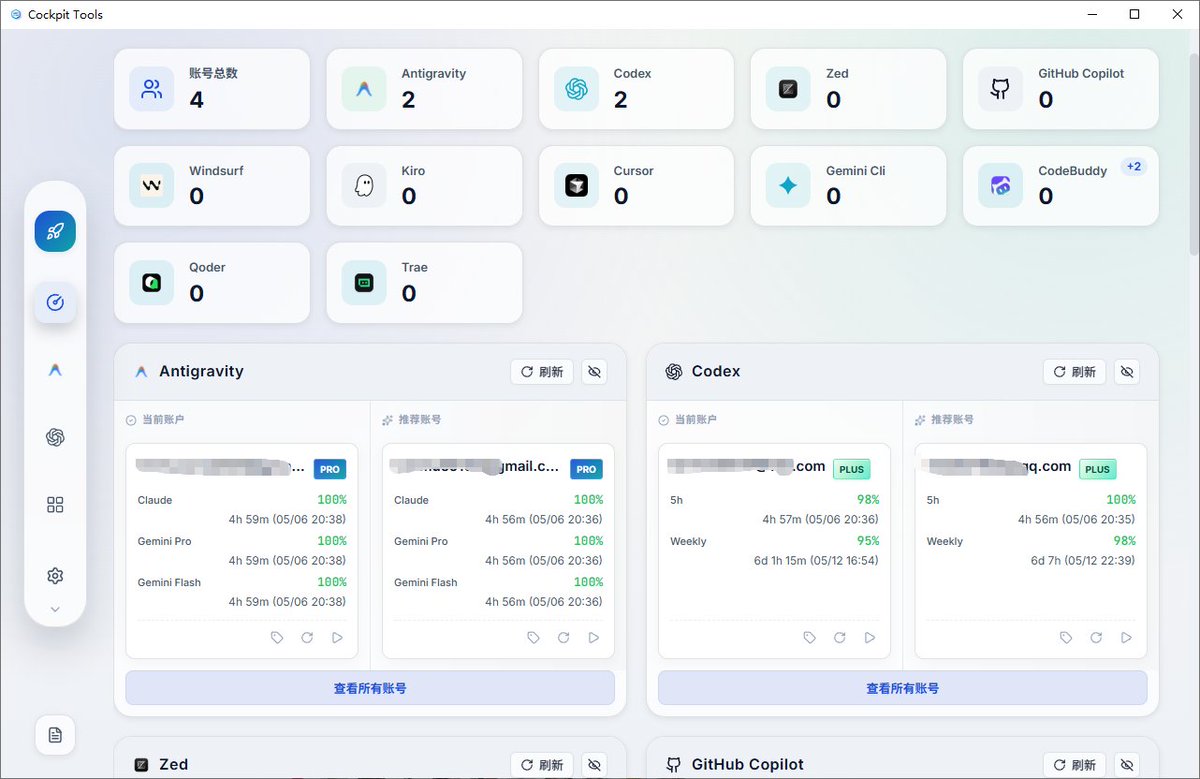Tag the current Codex account
1200x779 pixels.
click(x=810, y=638)
